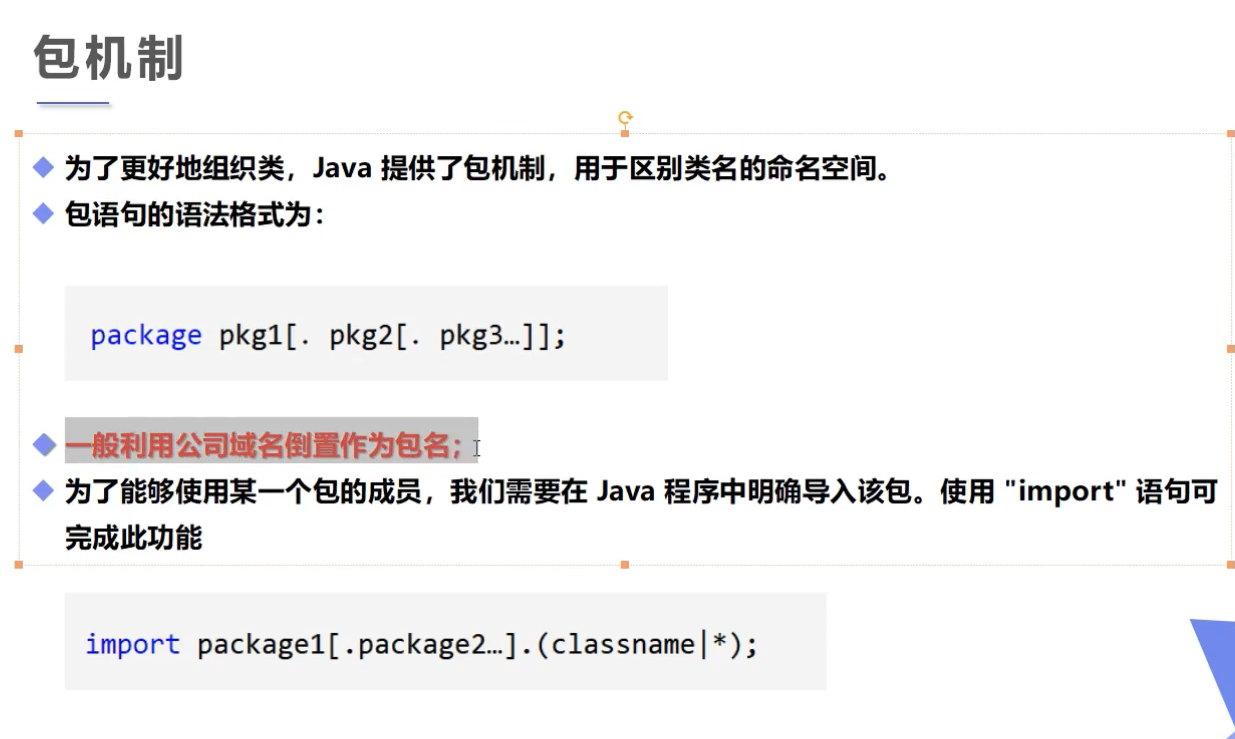
Task: Click the diamond bullet before 包语句的语法格式为
Action: (43, 214)
